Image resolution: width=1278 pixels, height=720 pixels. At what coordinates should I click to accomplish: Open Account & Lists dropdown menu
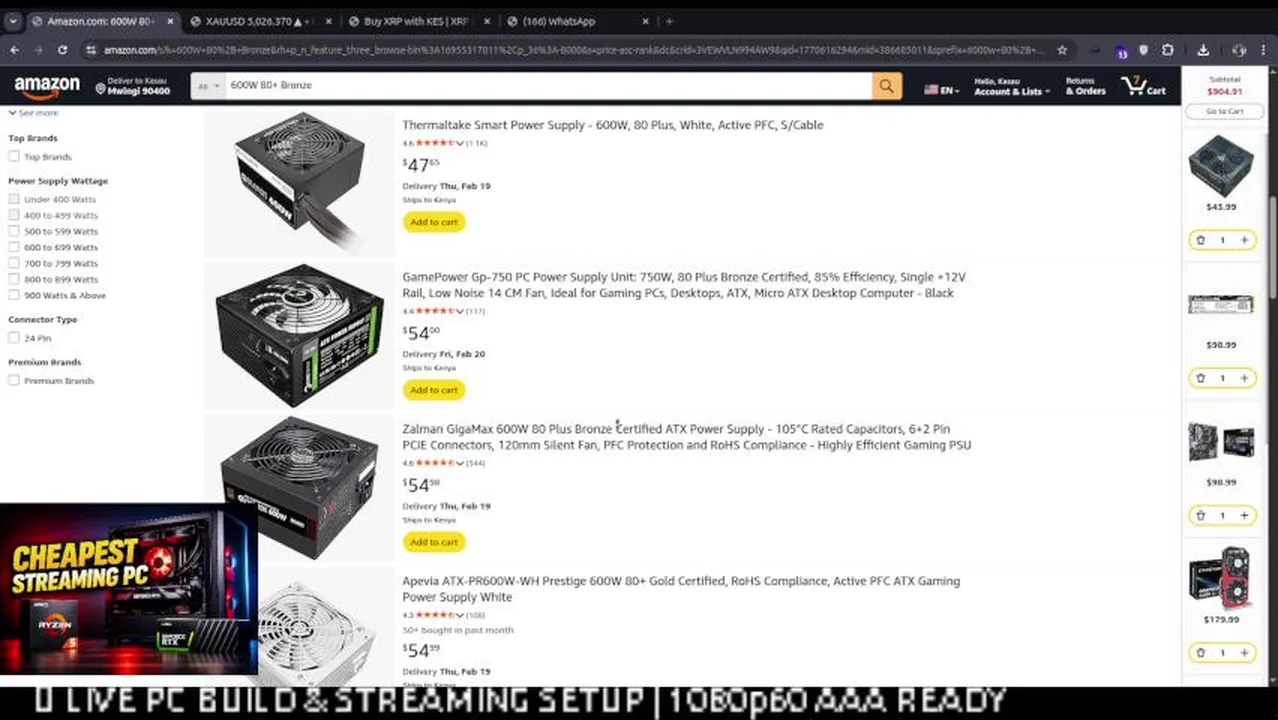tap(1011, 86)
